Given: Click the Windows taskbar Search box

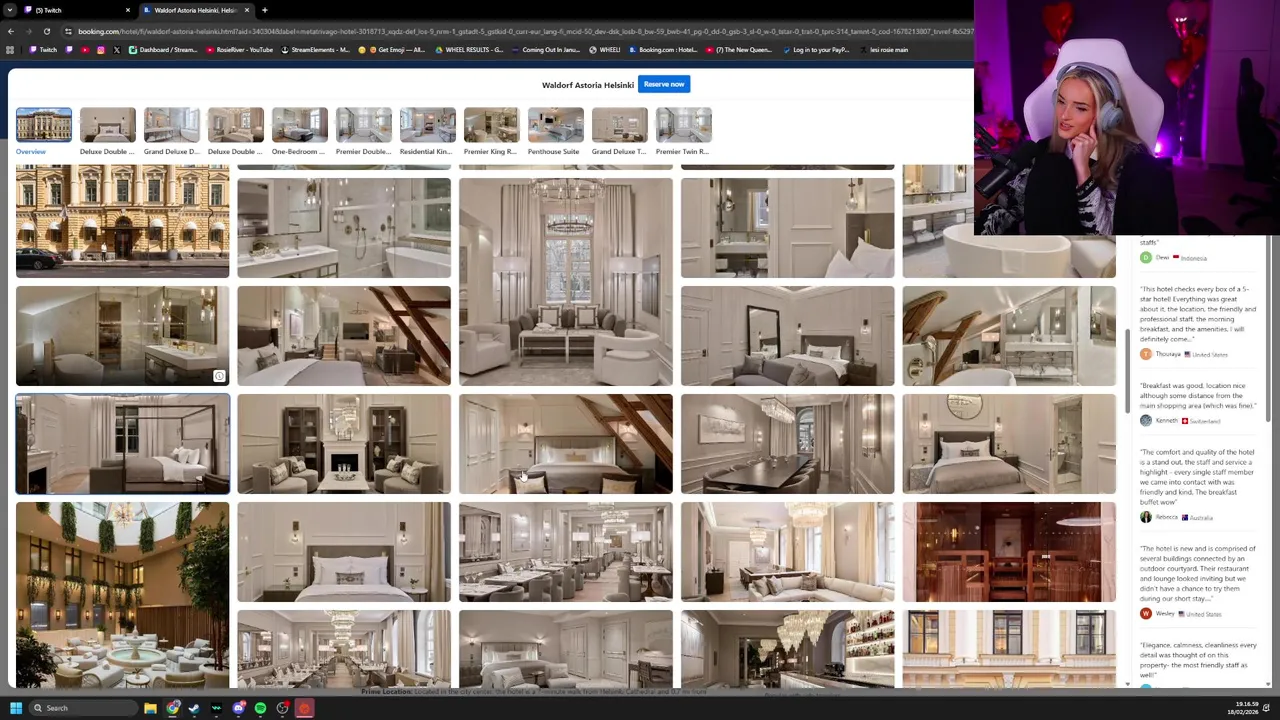Looking at the screenshot, I should 83,708.
